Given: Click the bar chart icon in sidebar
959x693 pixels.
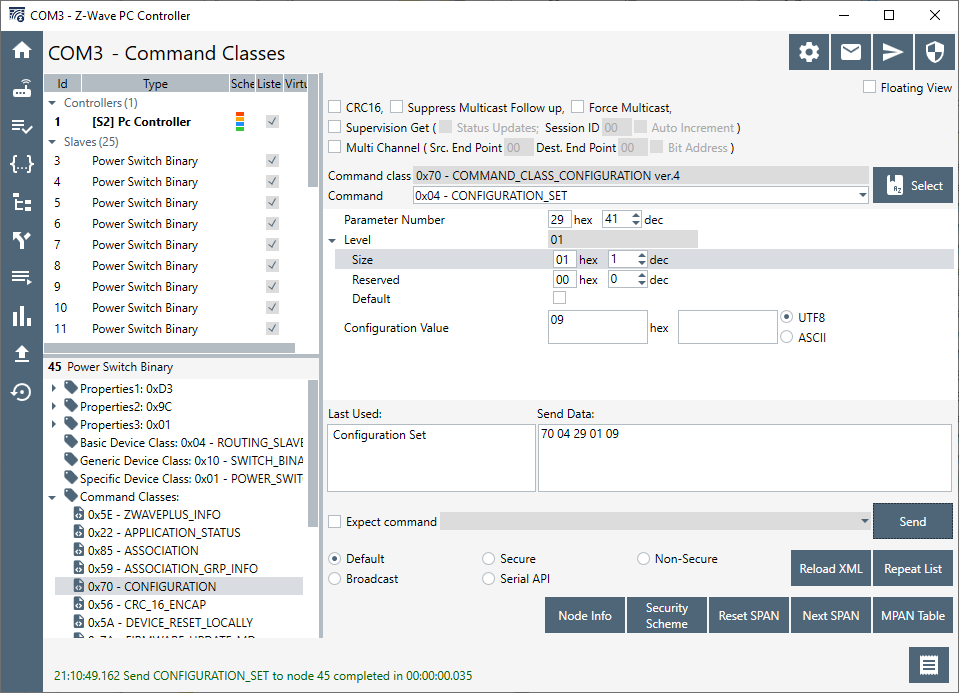Looking at the screenshot, I should pyautogui.click(x=21, y=317).
